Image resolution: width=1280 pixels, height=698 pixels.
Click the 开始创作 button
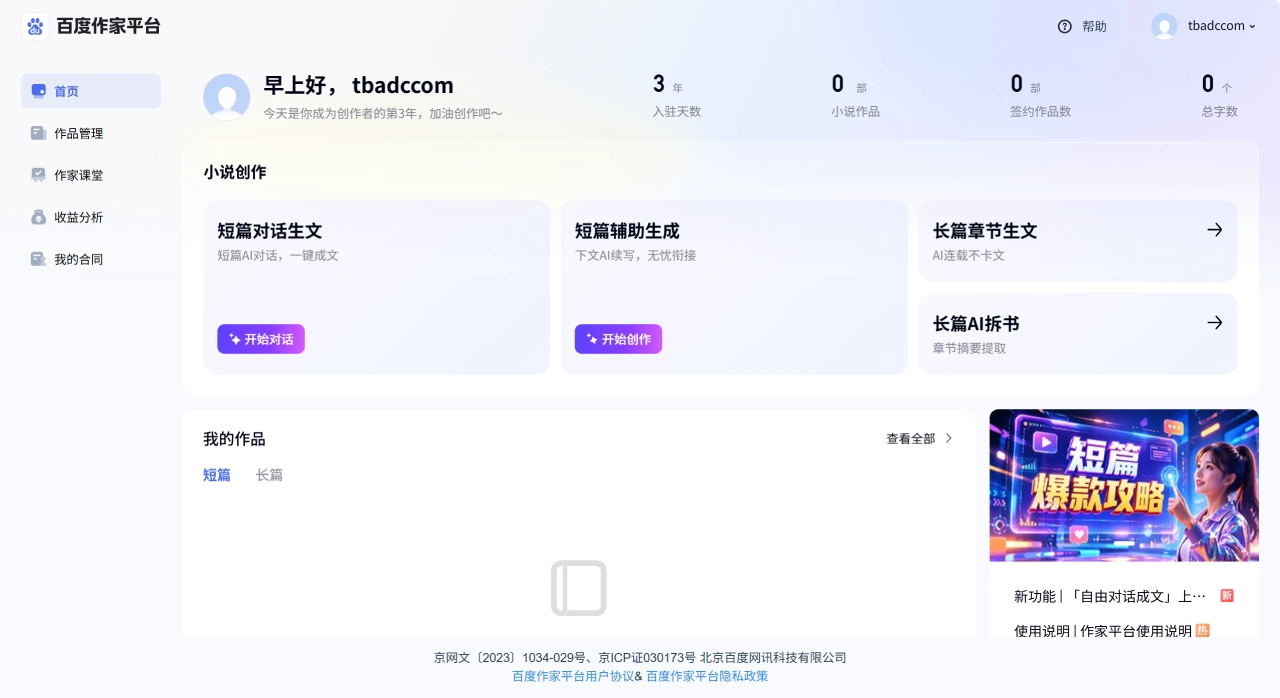click(x=618, y=339)
